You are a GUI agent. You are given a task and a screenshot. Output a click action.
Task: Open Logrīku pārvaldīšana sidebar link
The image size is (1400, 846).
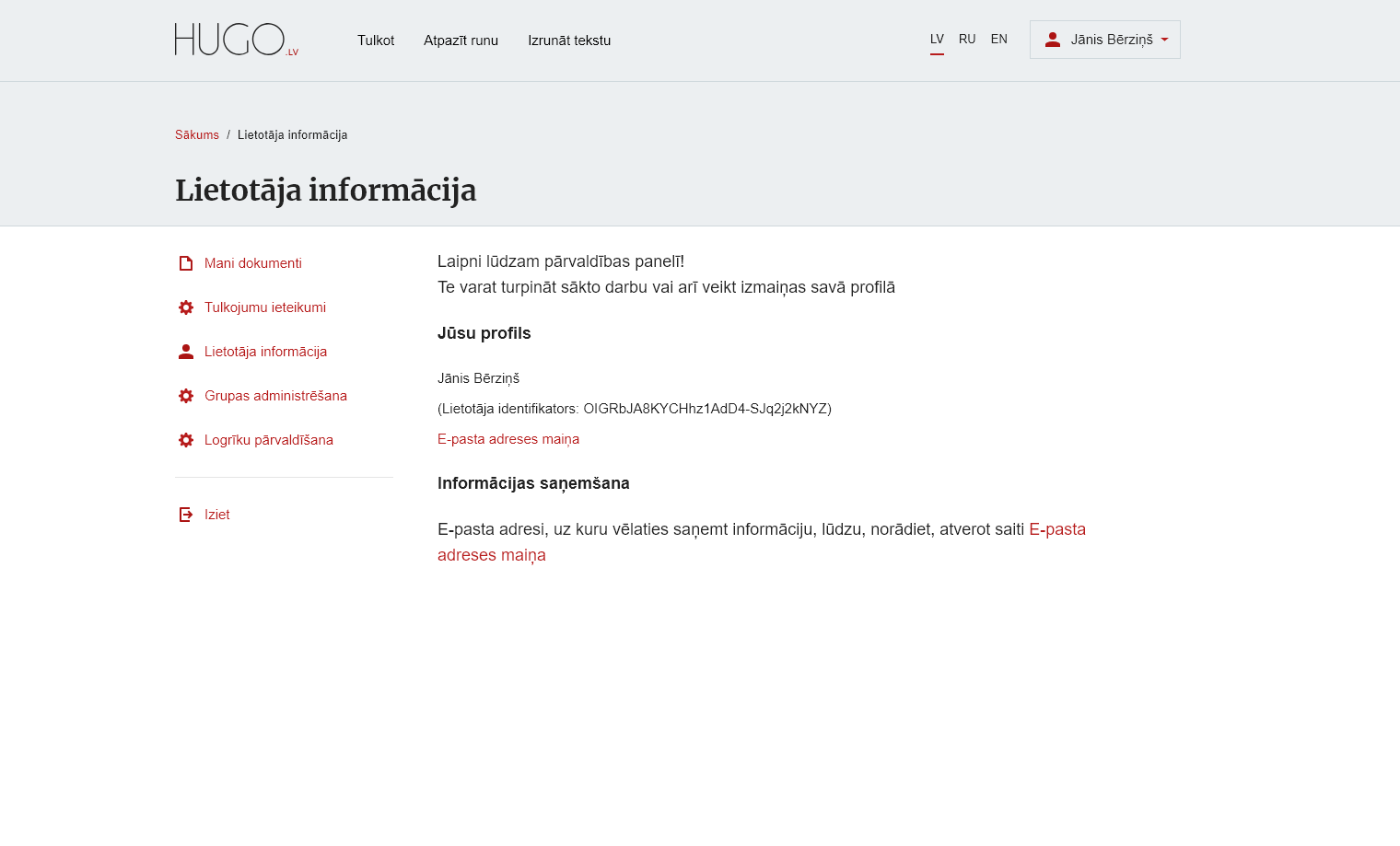(x=269, y=440)
